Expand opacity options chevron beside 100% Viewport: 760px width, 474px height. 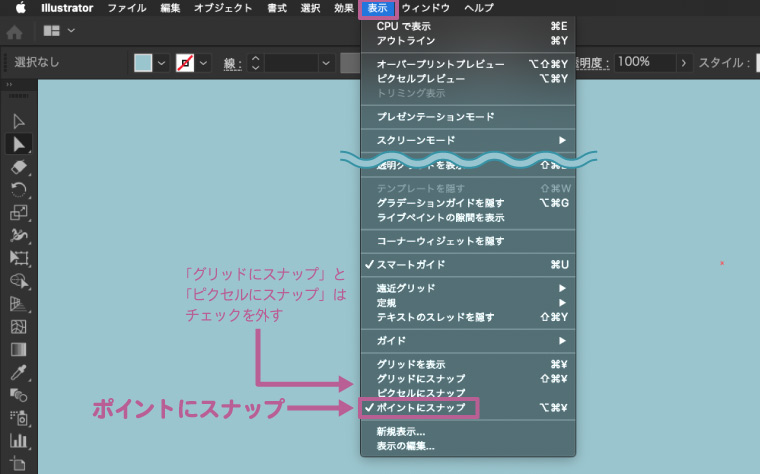point(683,63)
